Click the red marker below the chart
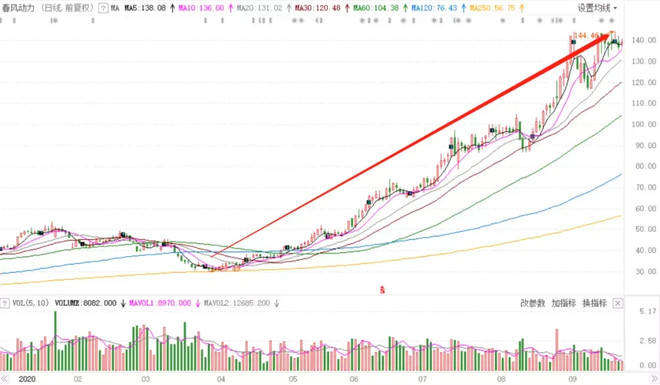 382,290
